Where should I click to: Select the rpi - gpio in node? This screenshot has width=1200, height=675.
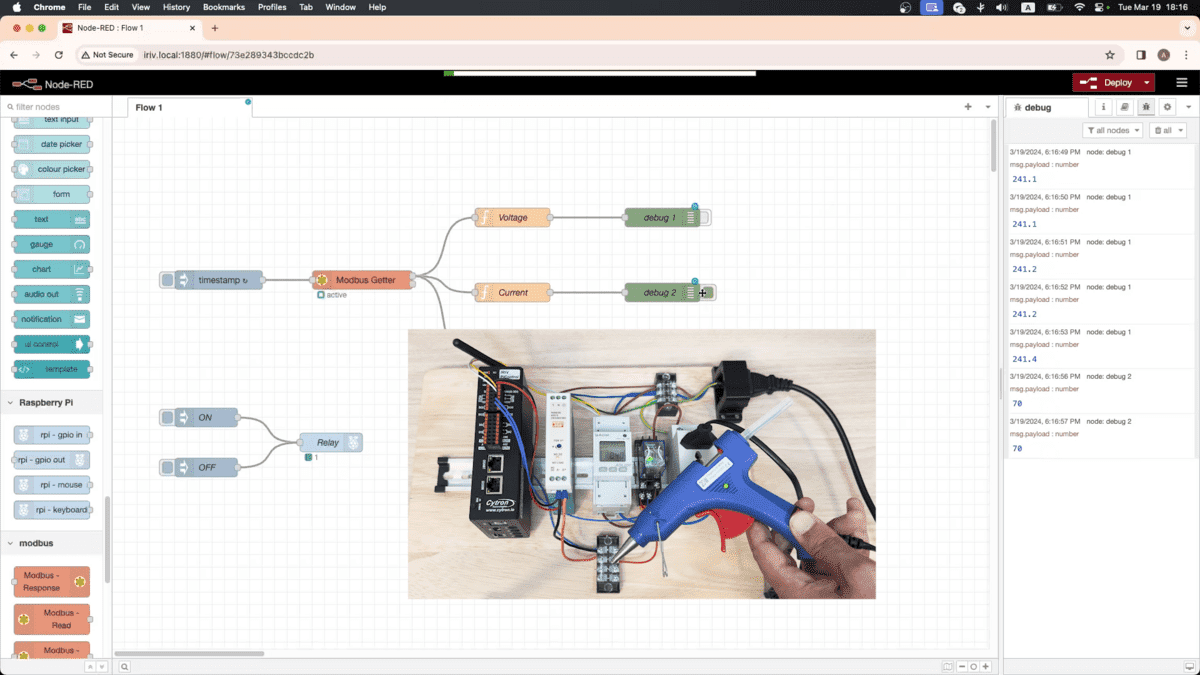click(x=51, y=434)
